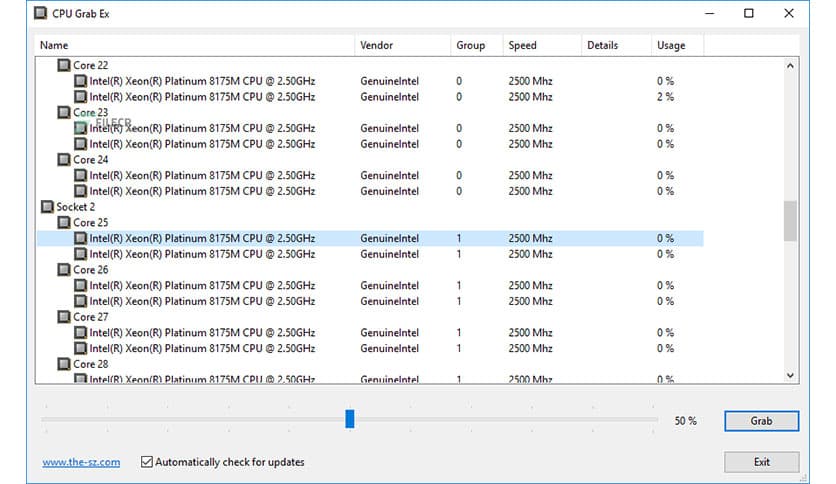836x484 pixels.
Task: Select the Core 26 tree node
Action: 91,270
